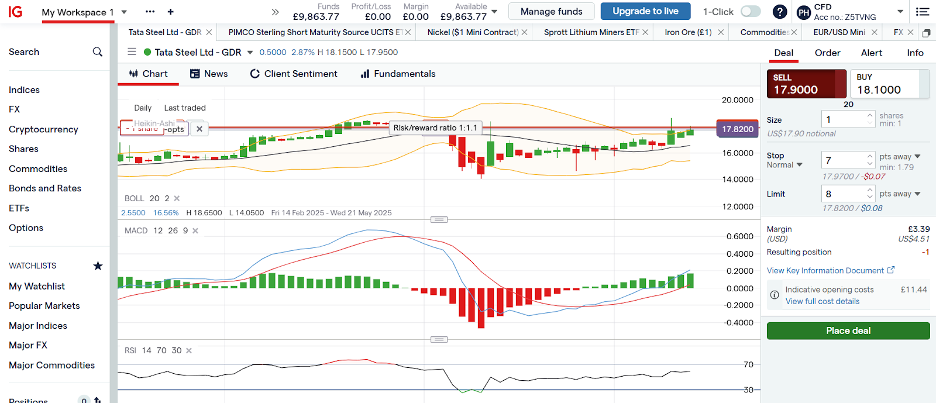The image size is (936, 404).
Task: Click Upgrade to live button
Action: click(645, 11)
